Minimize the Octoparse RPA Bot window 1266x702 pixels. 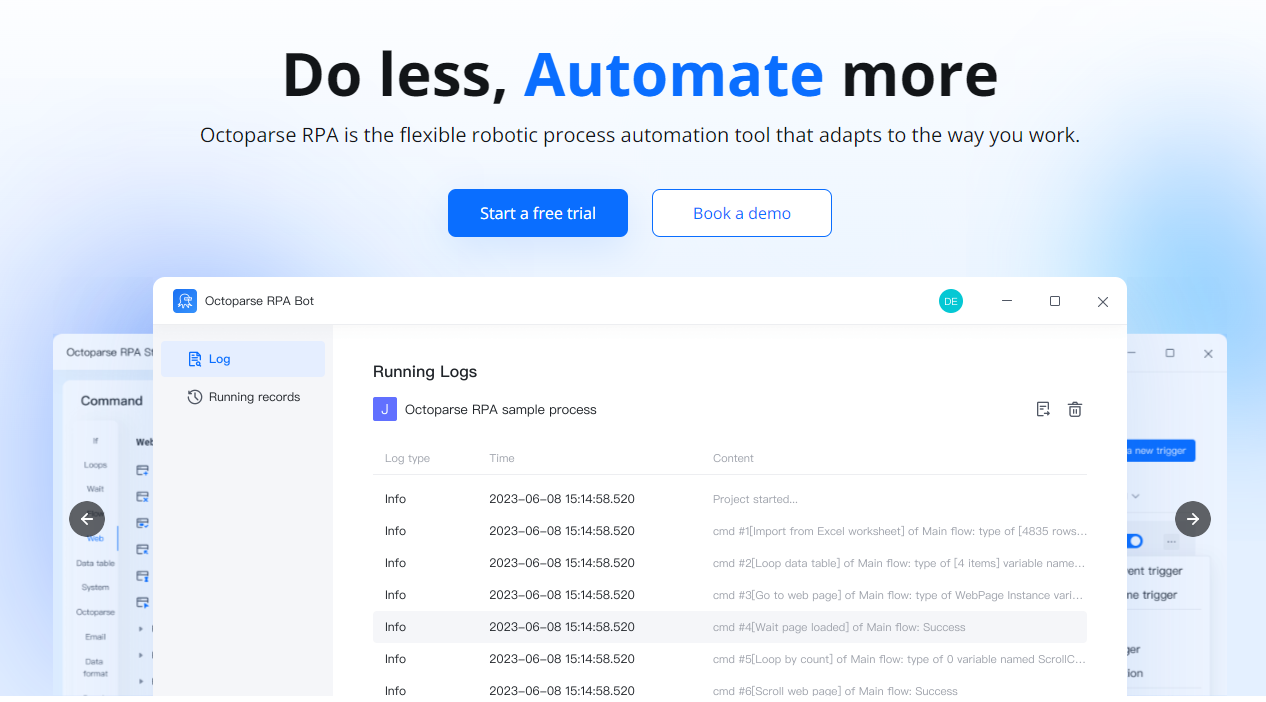pos(1007,301)
